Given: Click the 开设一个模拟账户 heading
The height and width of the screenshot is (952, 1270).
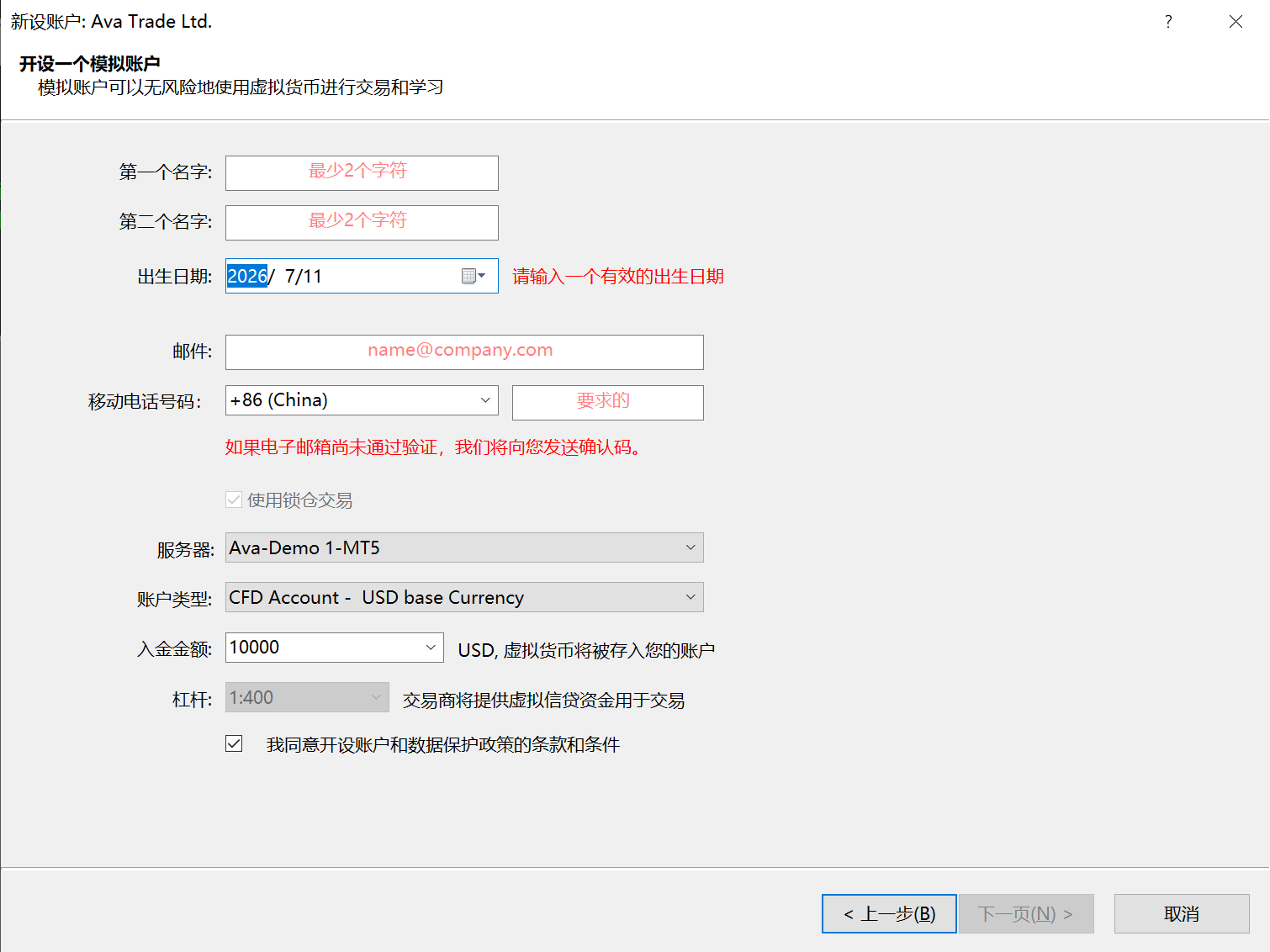Looking at the screenshot, I should click(90, 64).
